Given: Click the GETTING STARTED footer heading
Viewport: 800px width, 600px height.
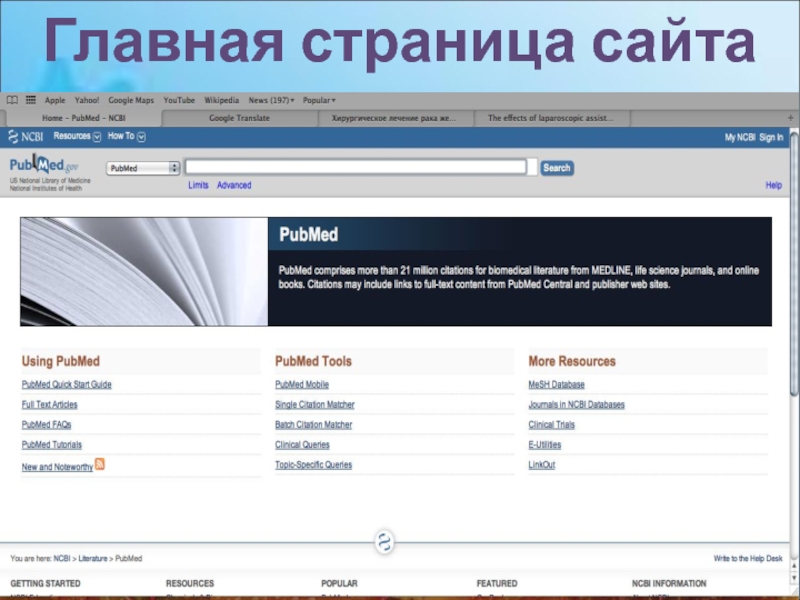Looking at the screenshot, I should coord(45,583).
